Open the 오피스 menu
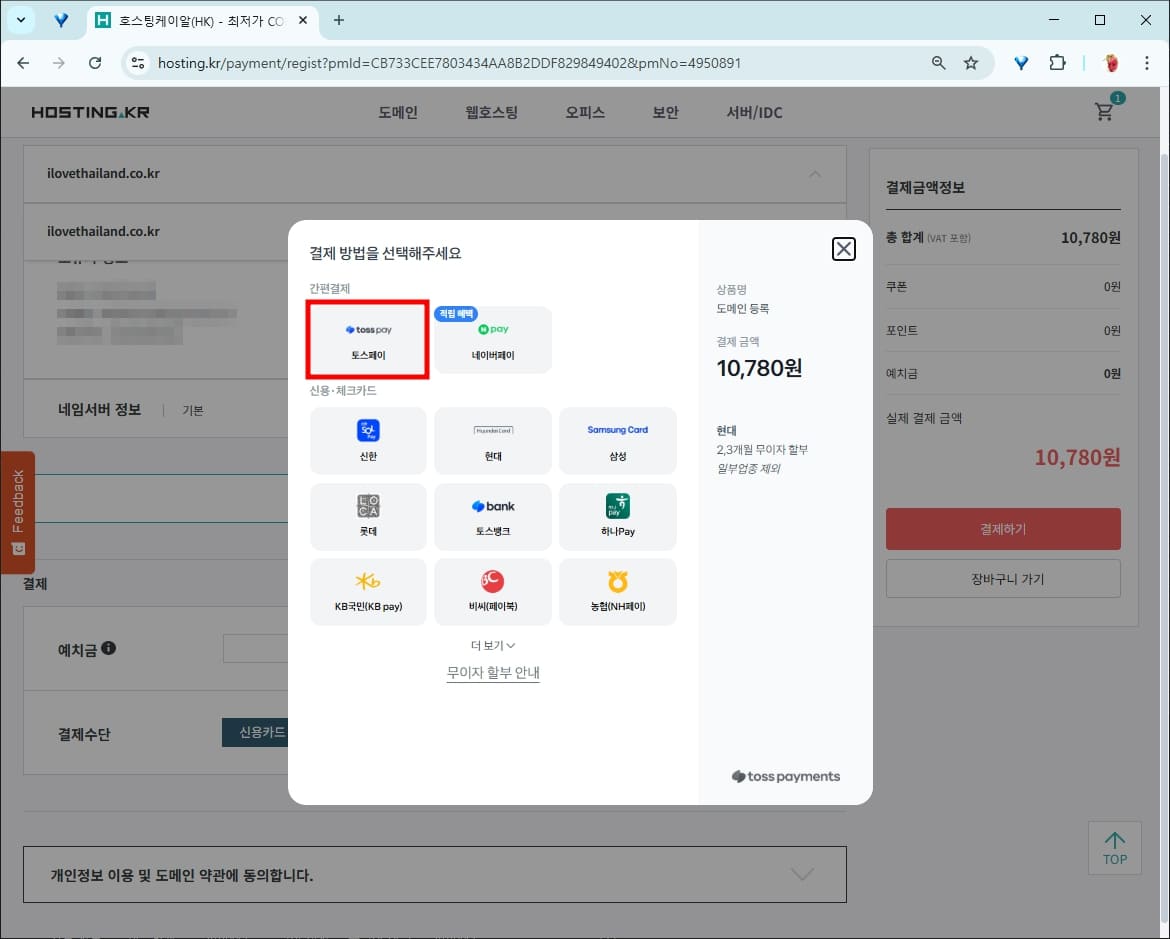Screen dimensions: 1170x939 tap(585, 112)
